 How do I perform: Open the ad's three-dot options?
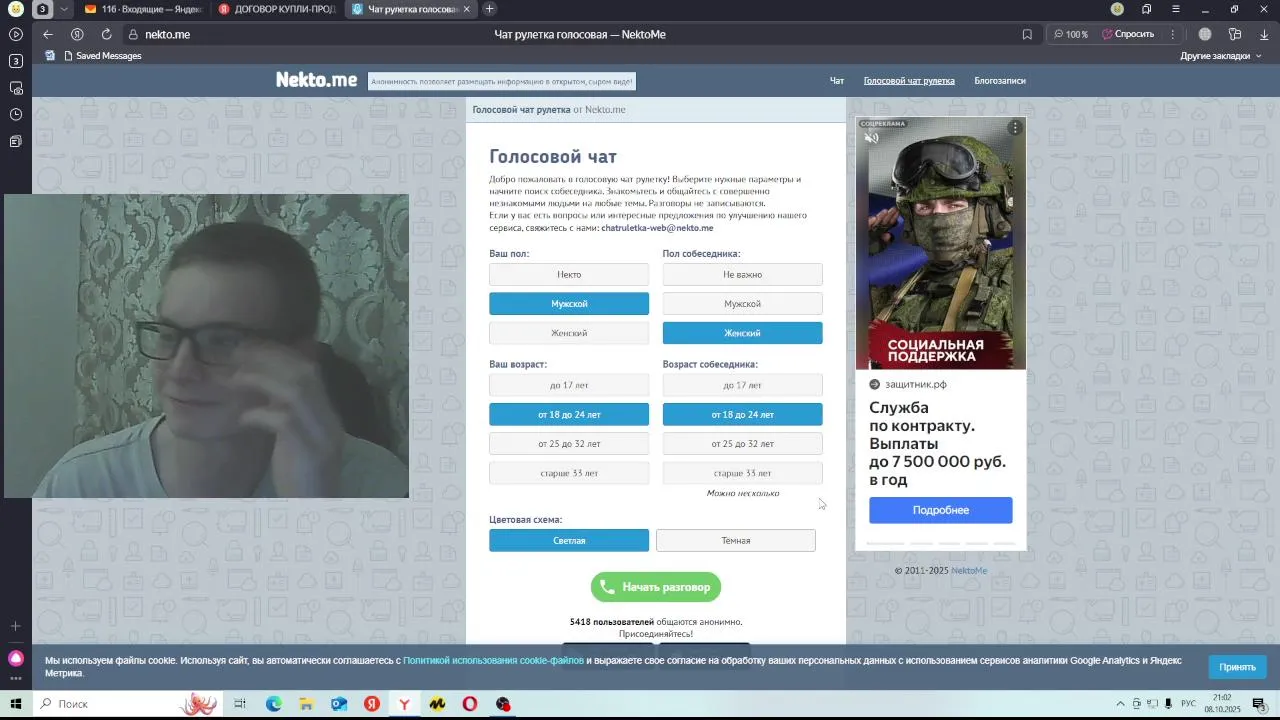tap(1015, 128)
